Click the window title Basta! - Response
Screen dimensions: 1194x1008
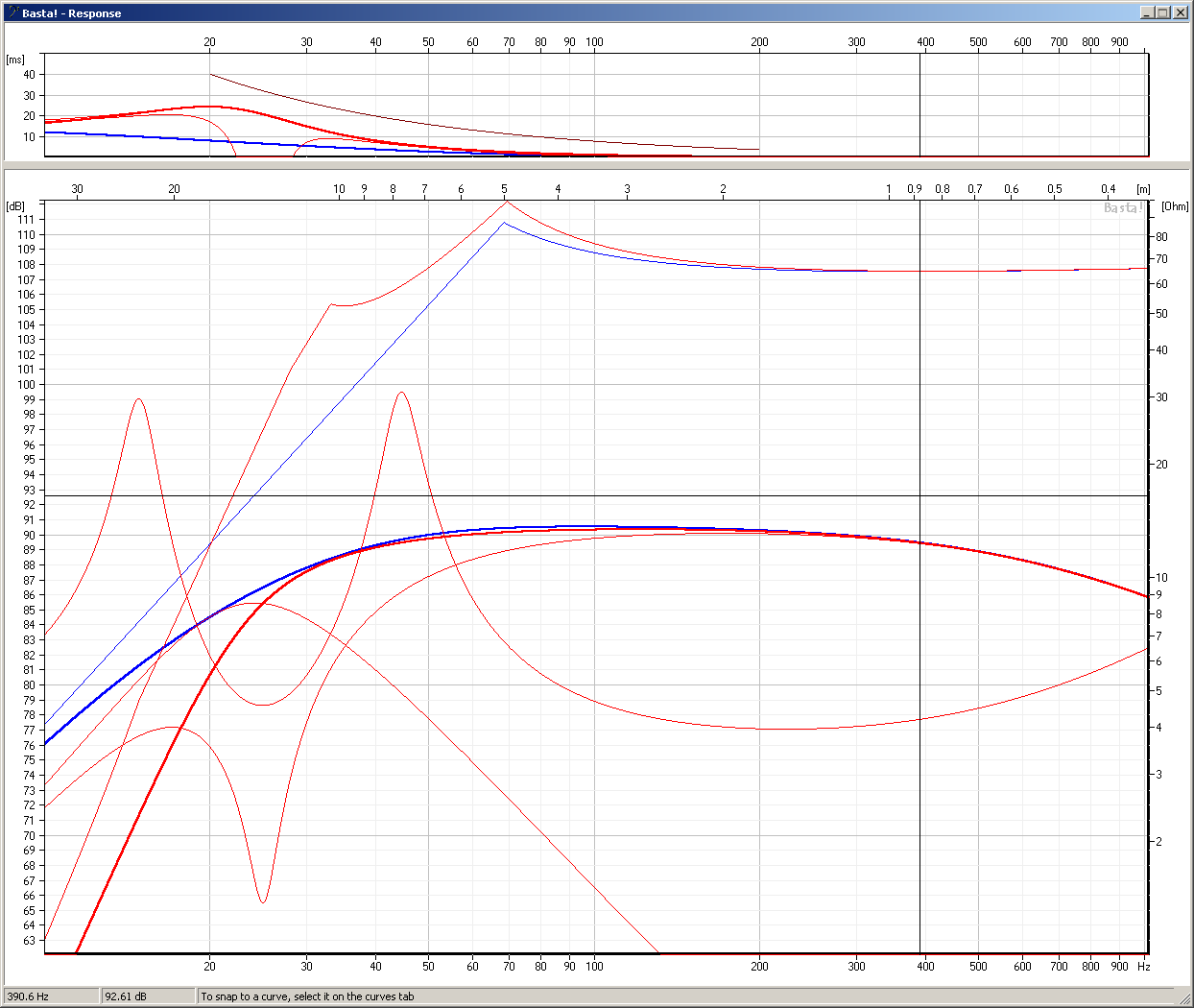click(x=72, y=13)
